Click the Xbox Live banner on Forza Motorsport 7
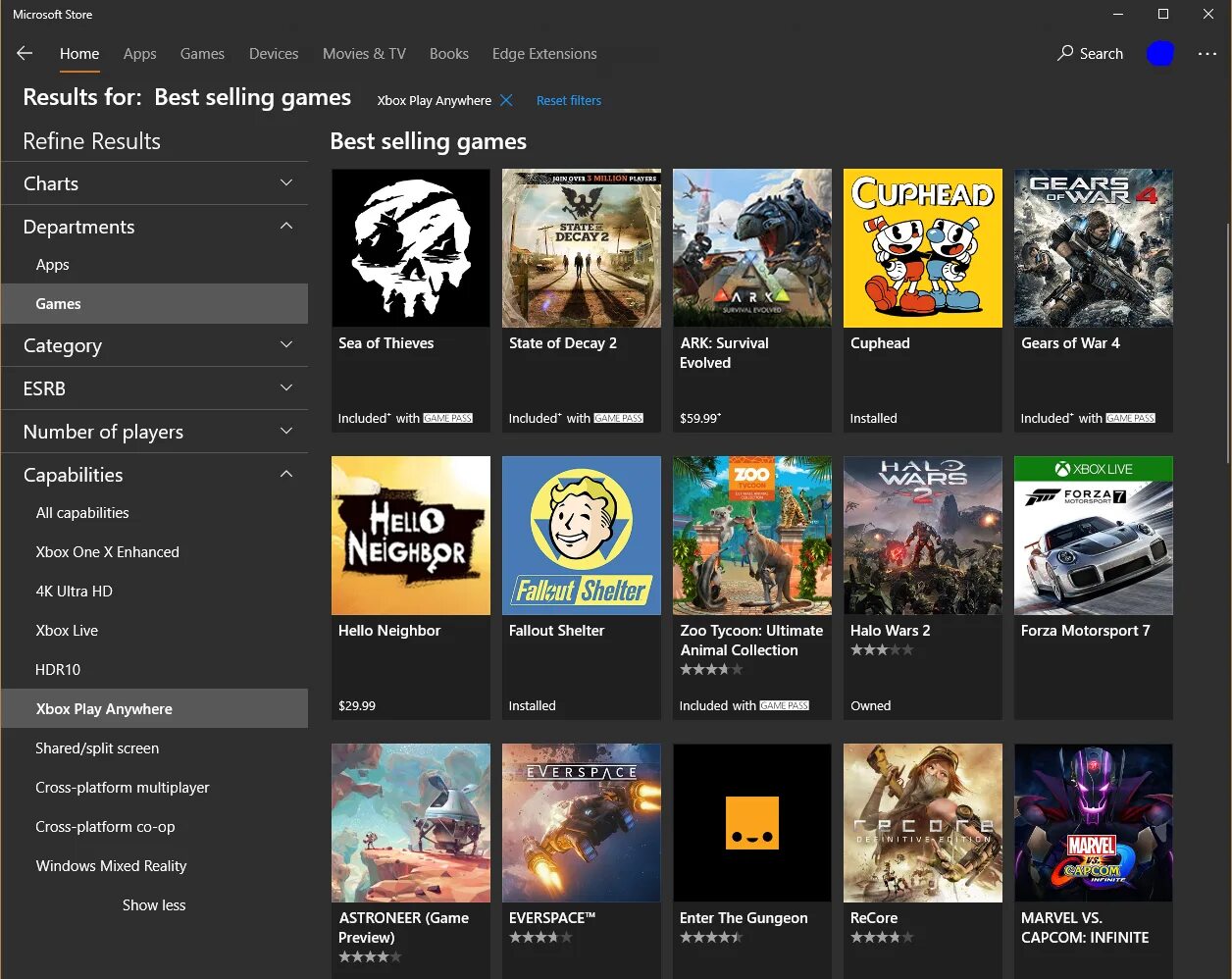This screenshot has height=979, width=1232. point(1093,468)
